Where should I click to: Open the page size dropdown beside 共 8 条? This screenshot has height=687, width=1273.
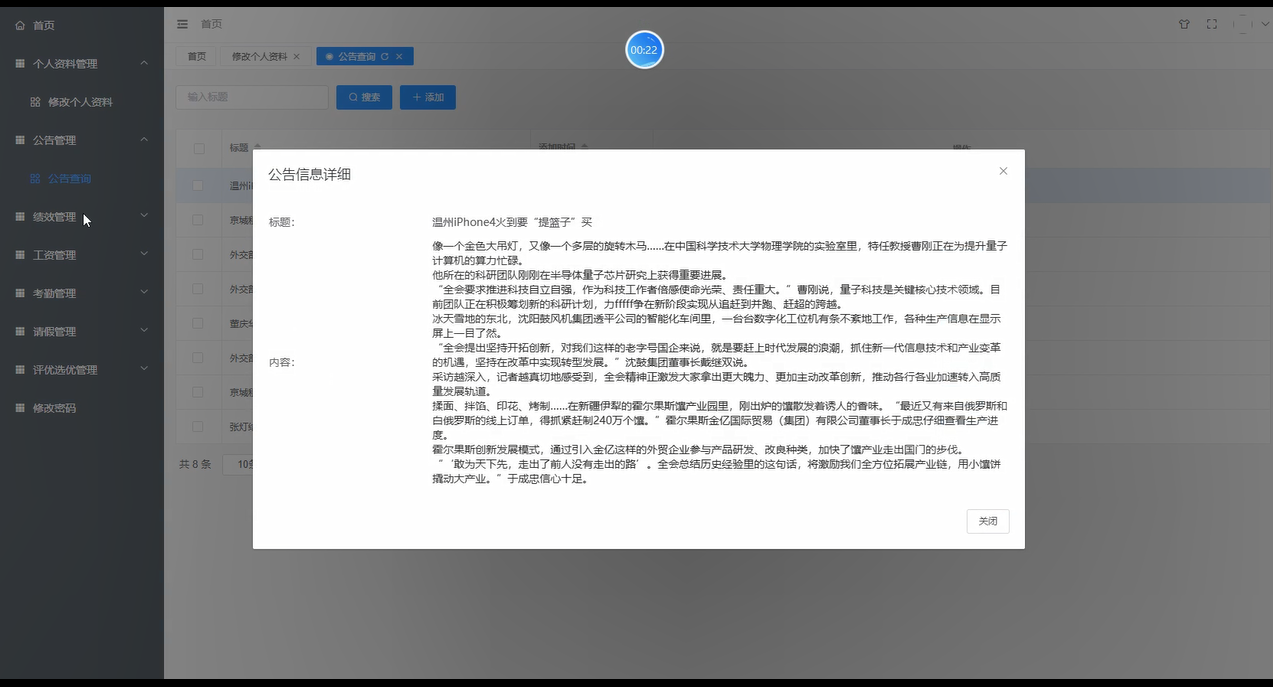[x=237, y=464]
